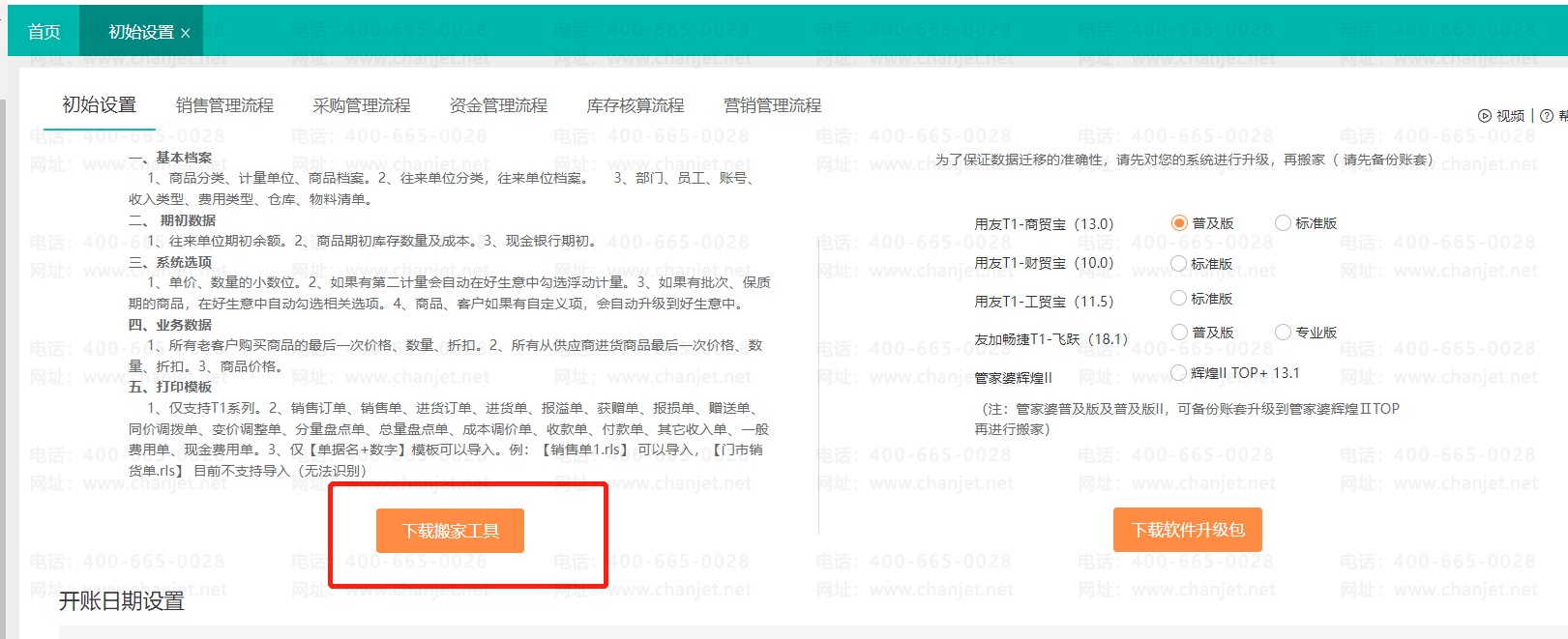The height and width of the screenshot is (639, 1568).
Task: Click the 五、打印模板 heading
Action: pos(170,387)
